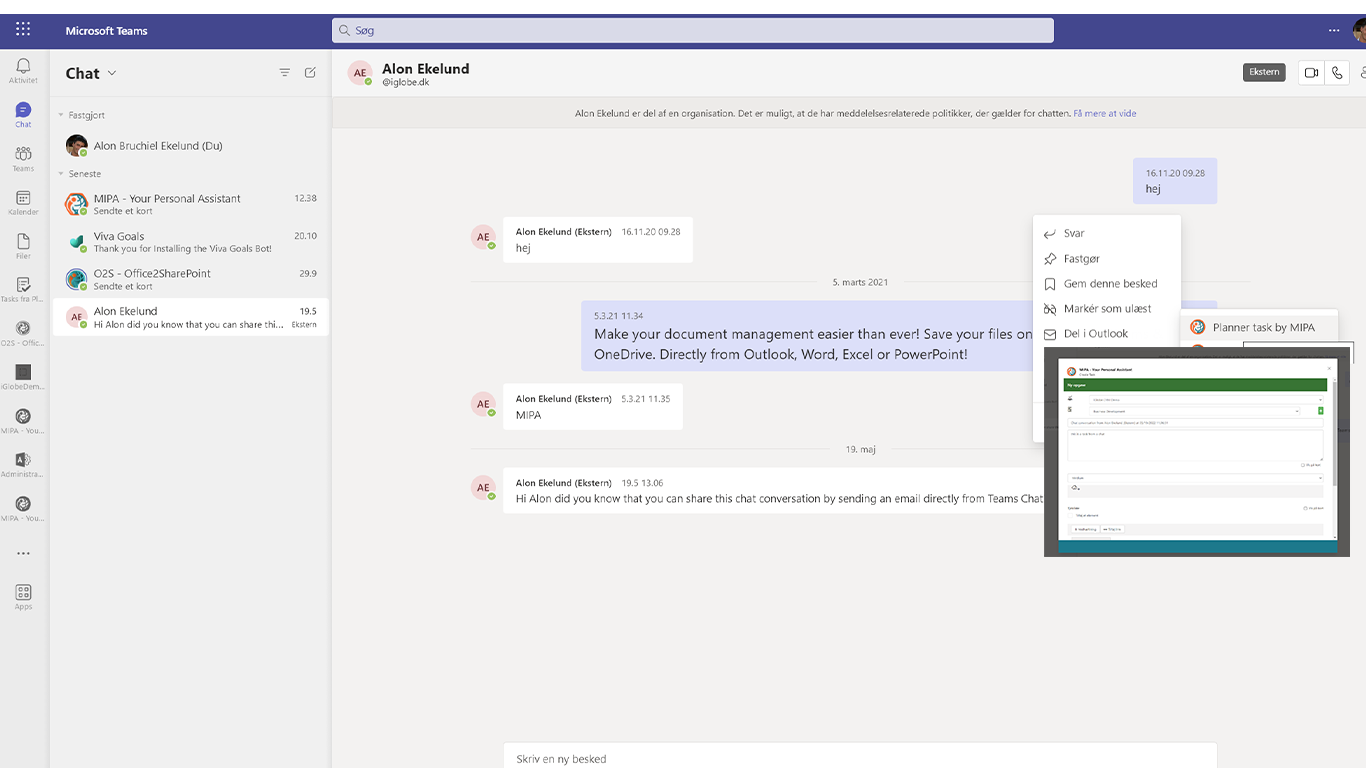Image resolution: width=1366 pixels, height=768 pixels.
Task: Click the Skriv en ny besked field
Action: 860,758
